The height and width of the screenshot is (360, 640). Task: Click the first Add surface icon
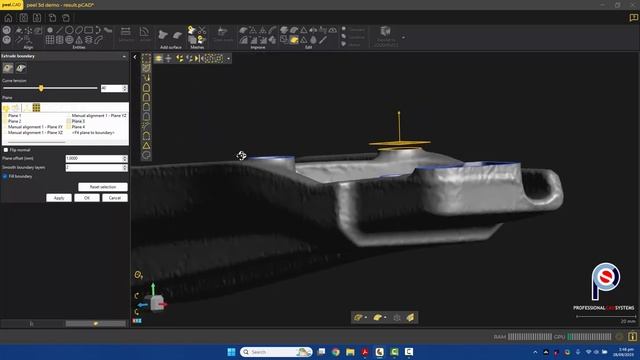163,35
